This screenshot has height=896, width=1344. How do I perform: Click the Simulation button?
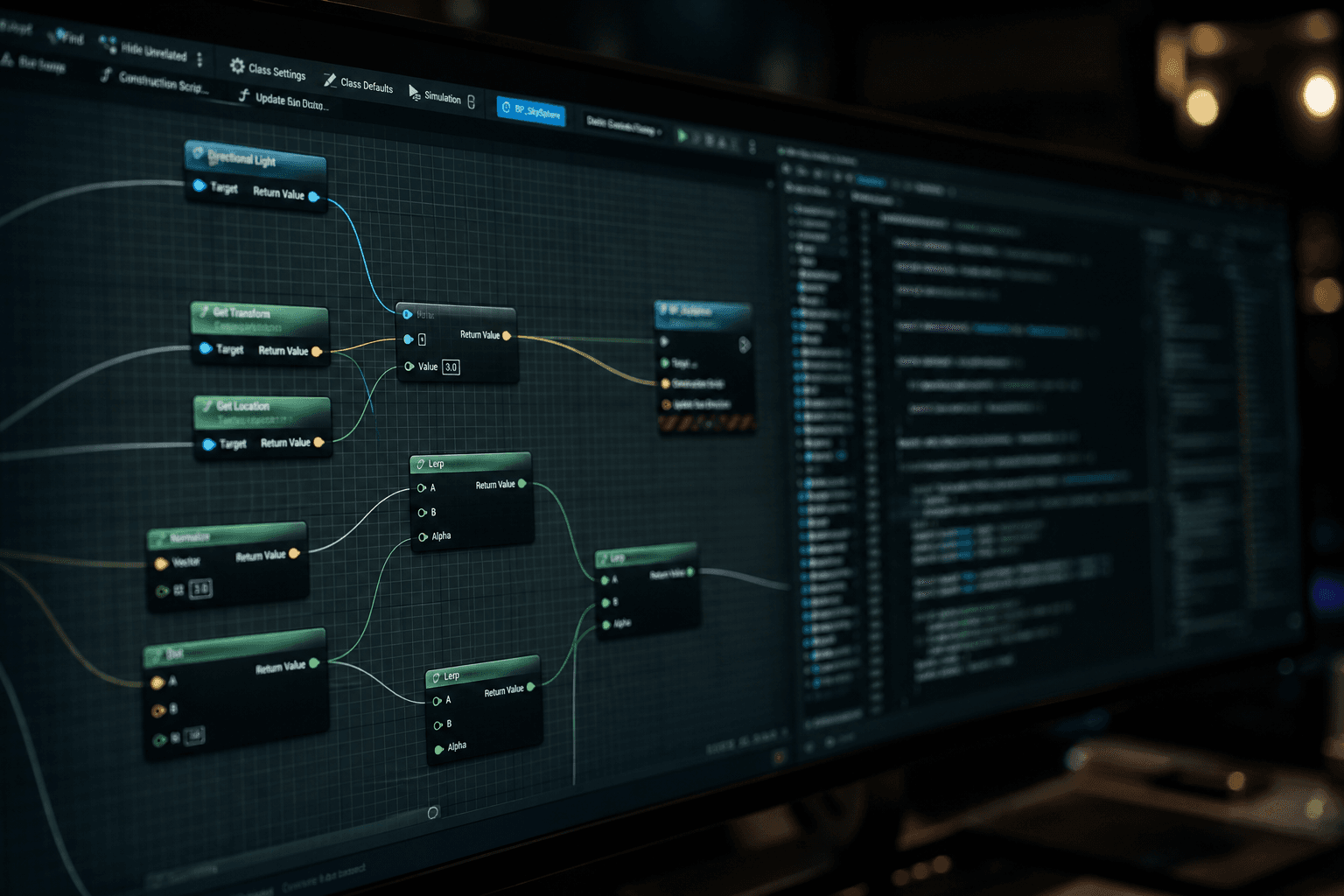[x=435, y=95]
